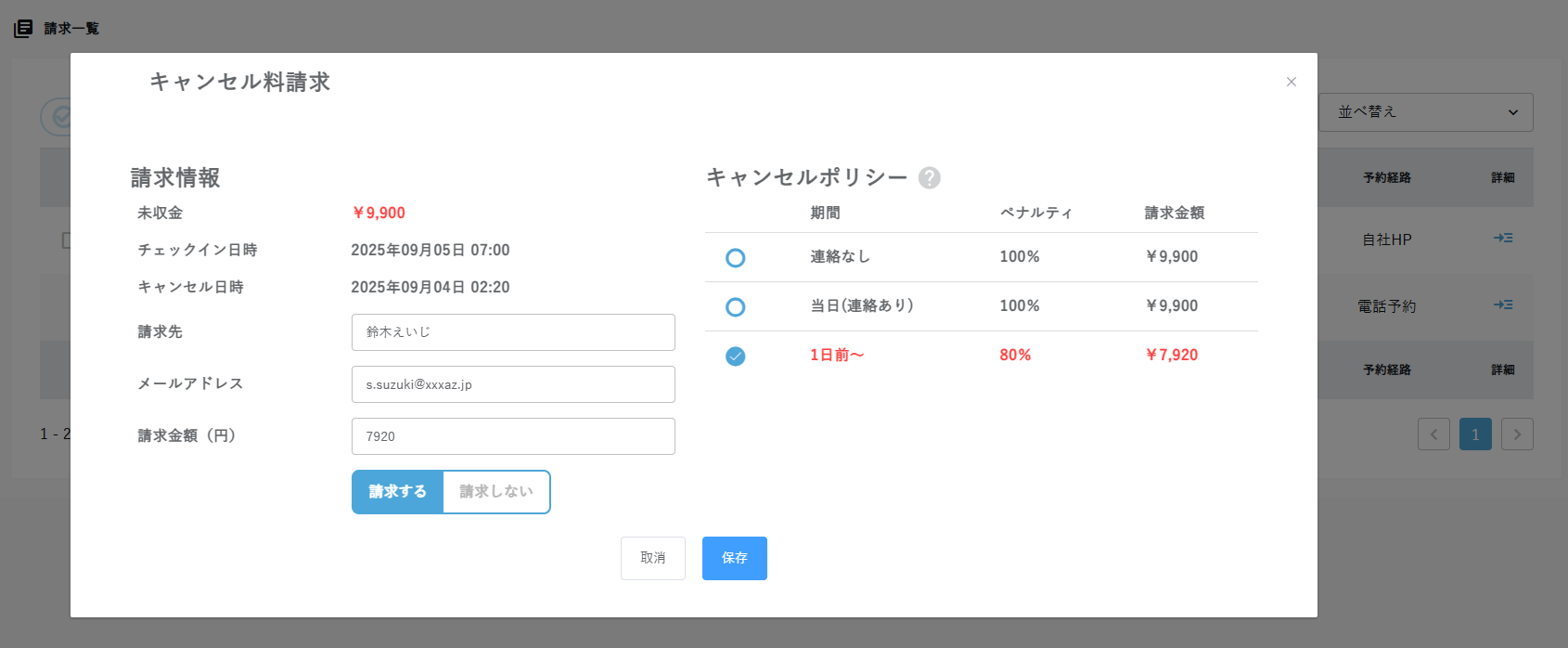Select the 連絡なし policy radio button
This screenshot has width=1568, height=648.
(735, 258)
